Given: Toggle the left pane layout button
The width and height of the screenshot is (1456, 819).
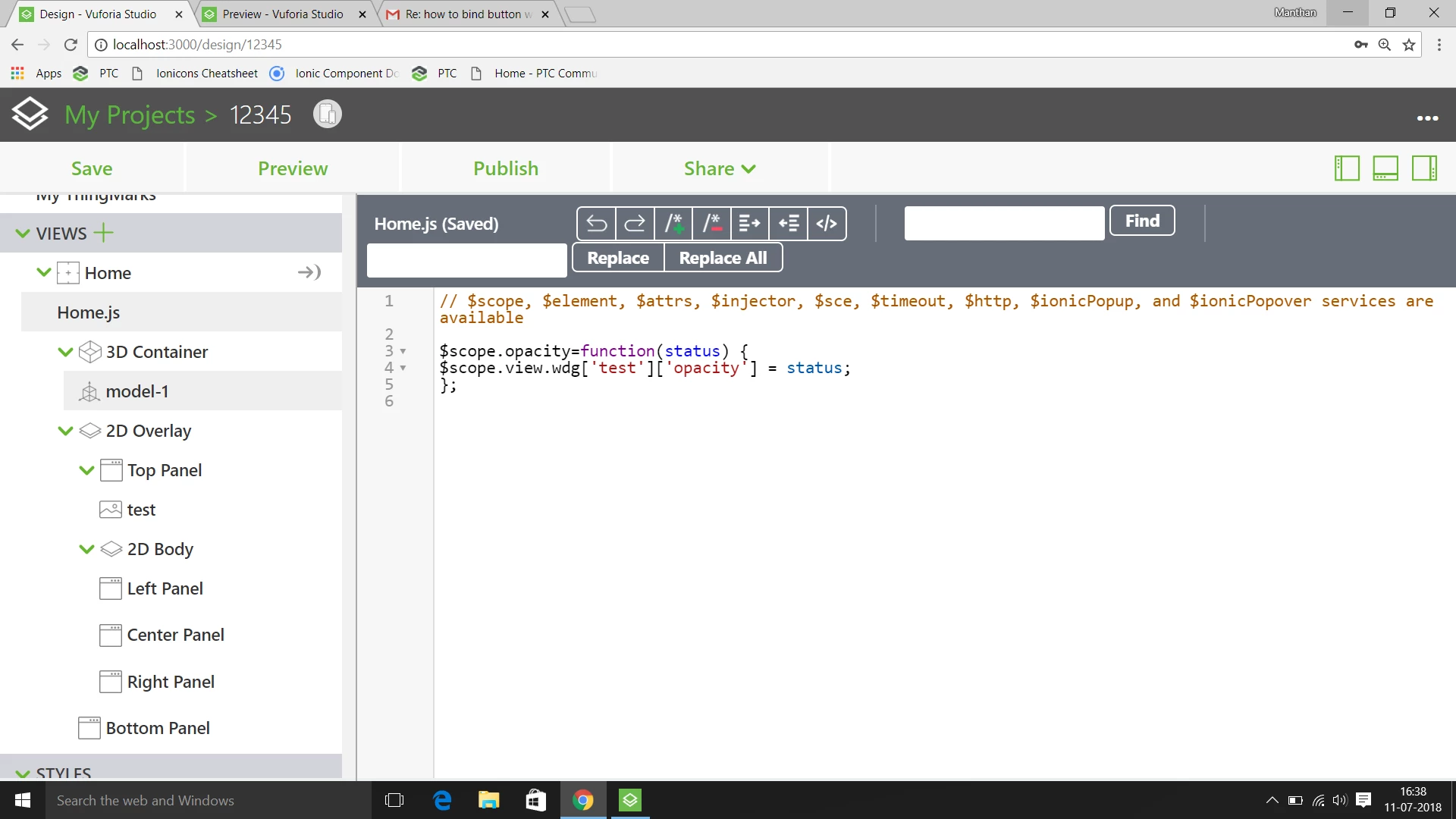Looking at the screenshot, I should (1347, 168).
